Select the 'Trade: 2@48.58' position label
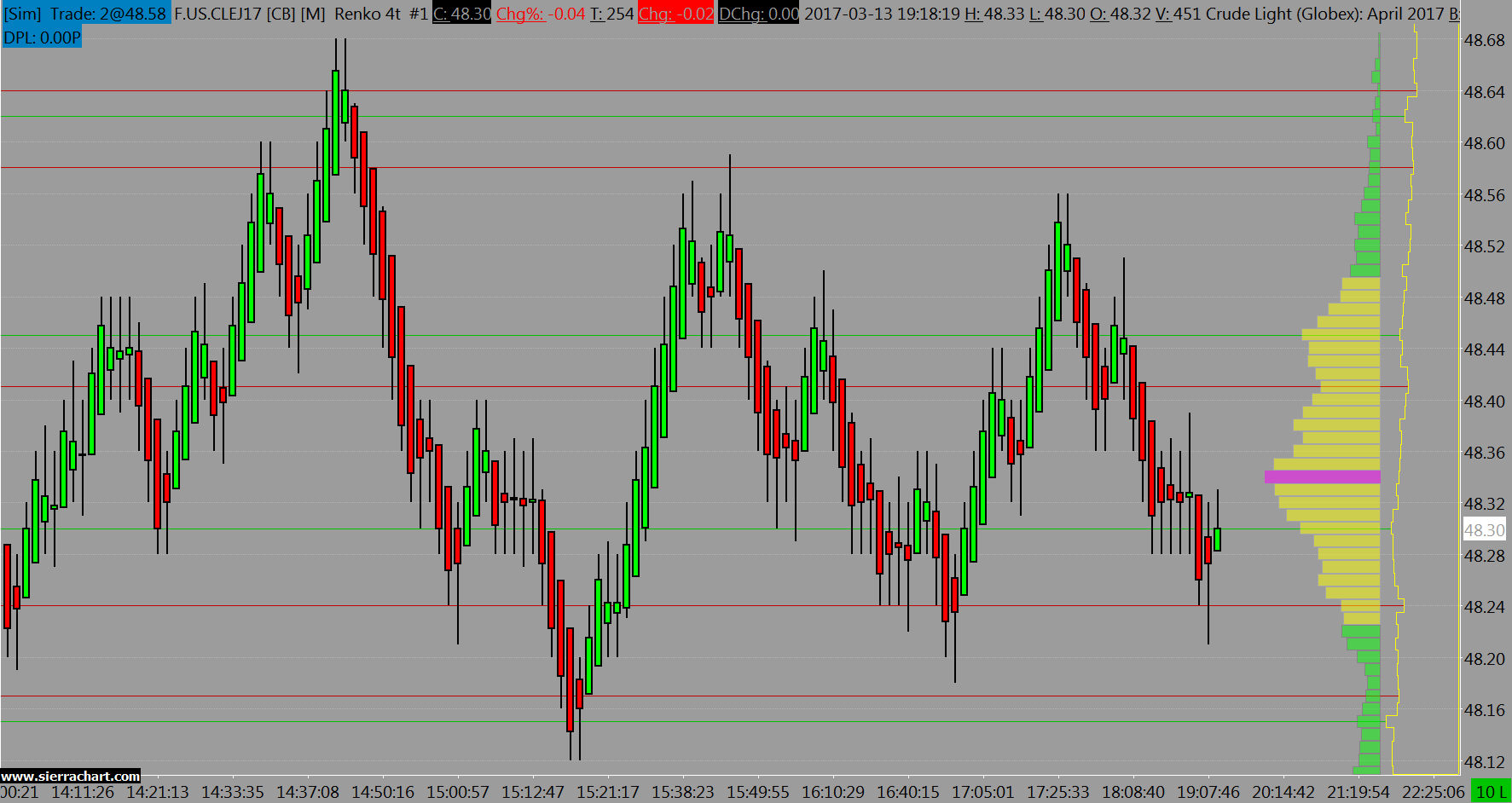The width and height of the screenshot is (1512, 803). tap(108, 14)
